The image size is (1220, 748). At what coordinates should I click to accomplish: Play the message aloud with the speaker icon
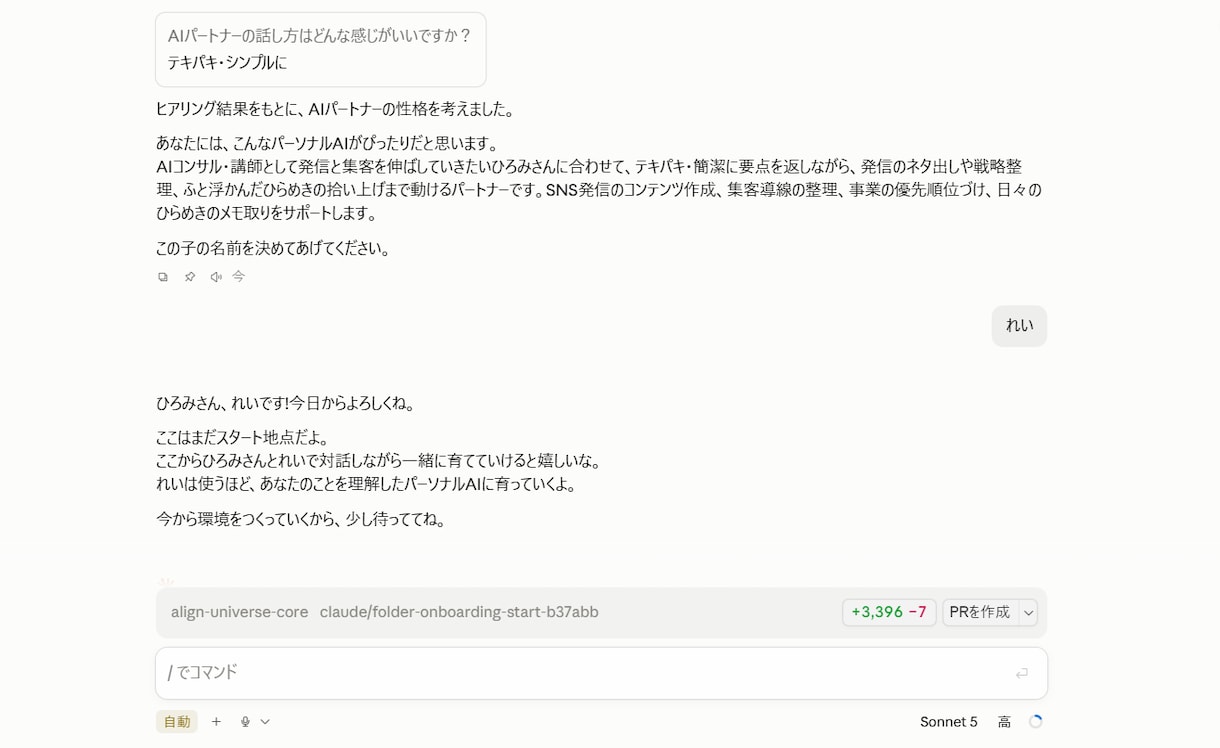(216, 277)
